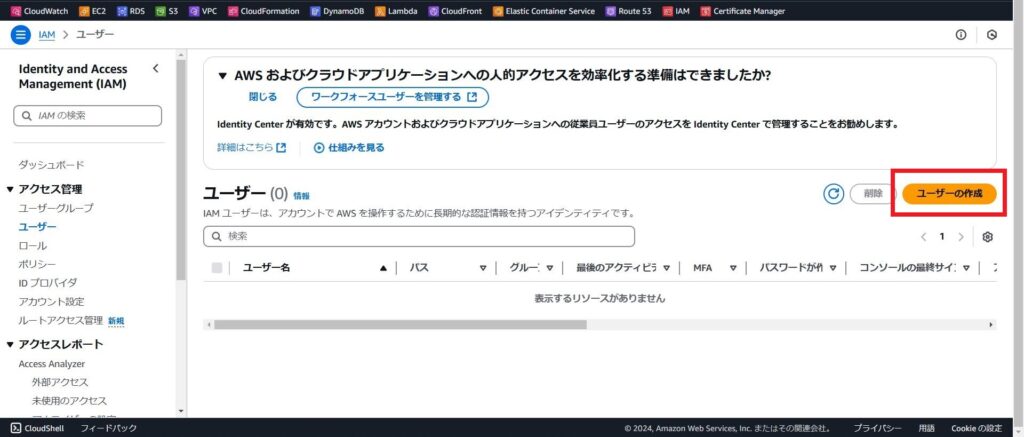The image size is (1024, 437).
Task: Open the CloudWatch service shortcut icon
Action: pyautogui.click(x=15, y=11)
